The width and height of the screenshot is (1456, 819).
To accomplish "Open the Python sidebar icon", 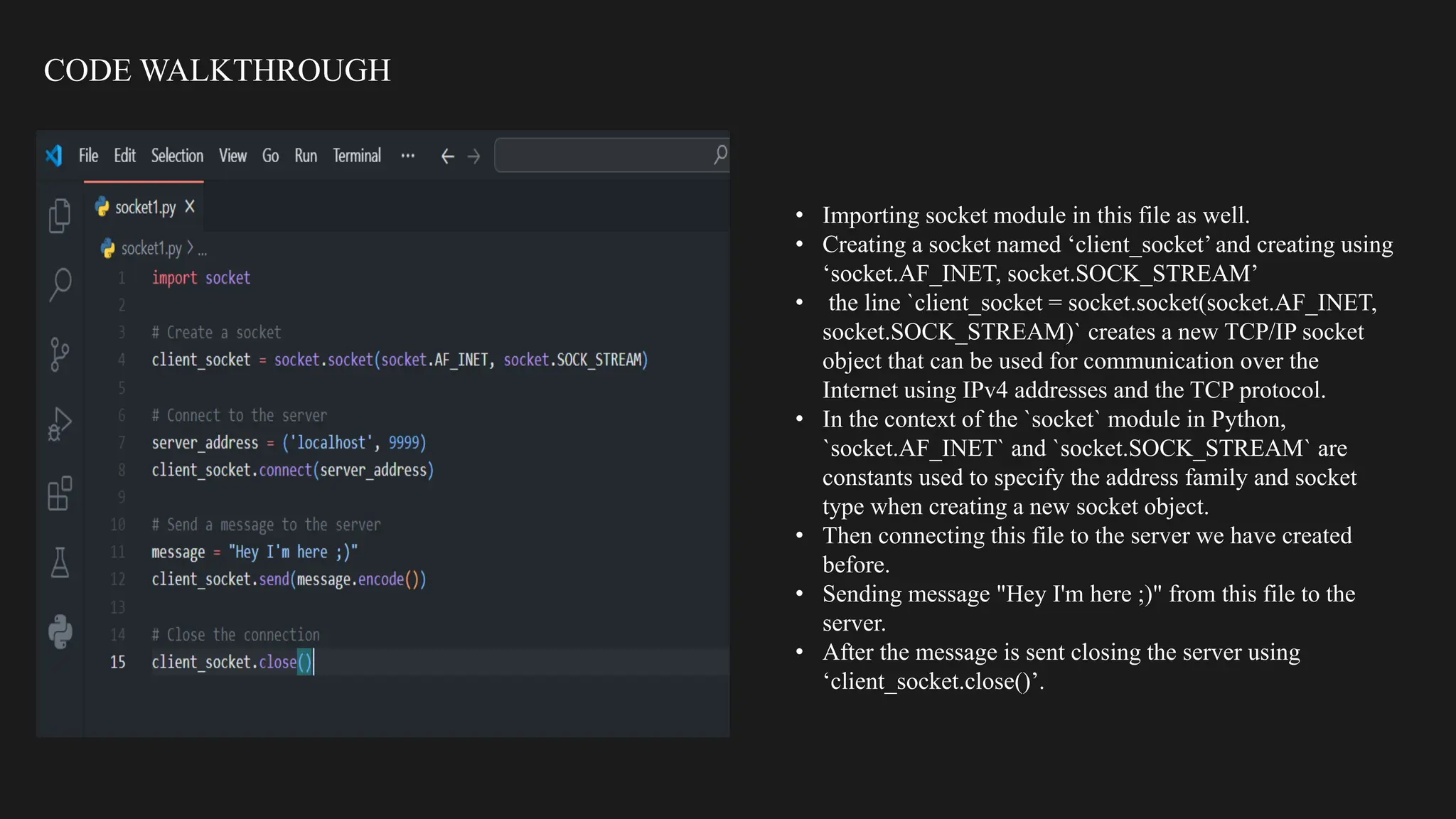I will (x=60, y=631).
